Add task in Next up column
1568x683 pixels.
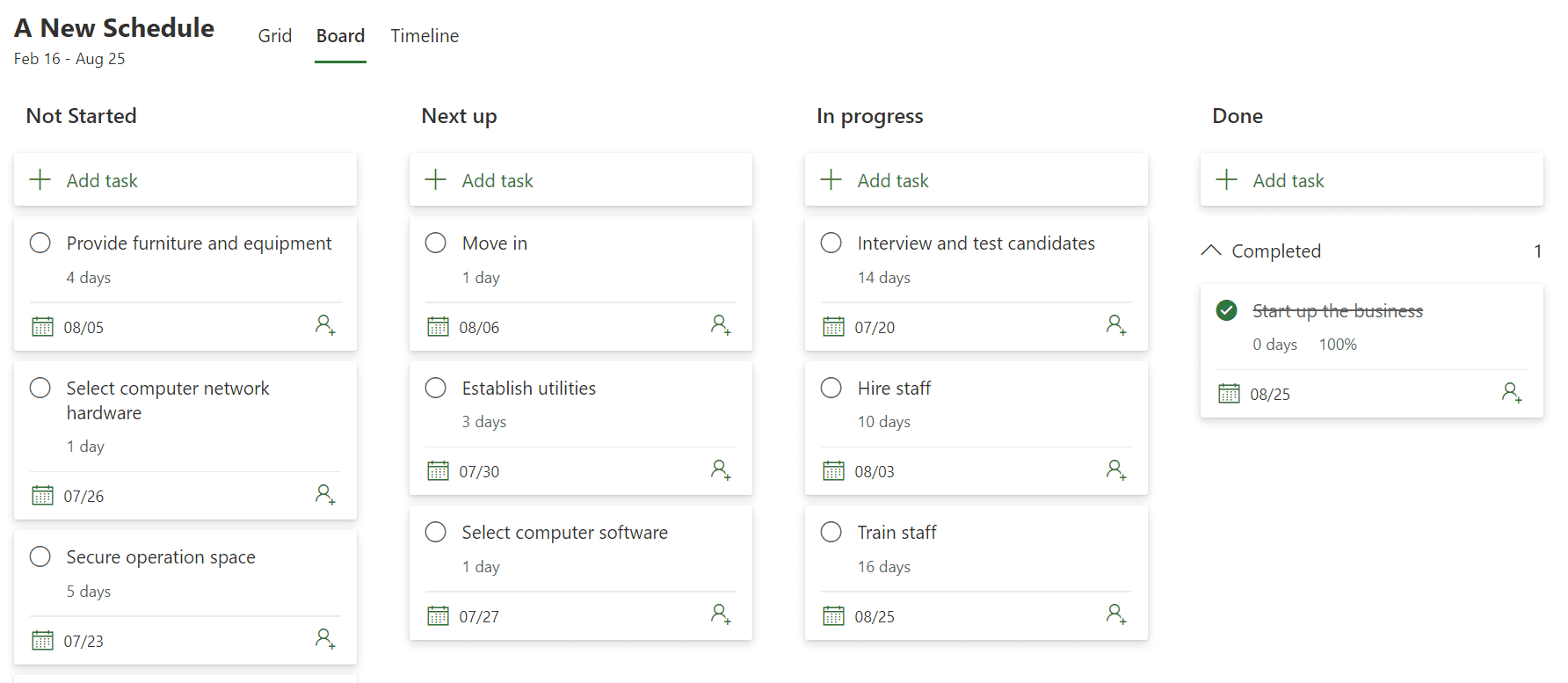[581, 180]
